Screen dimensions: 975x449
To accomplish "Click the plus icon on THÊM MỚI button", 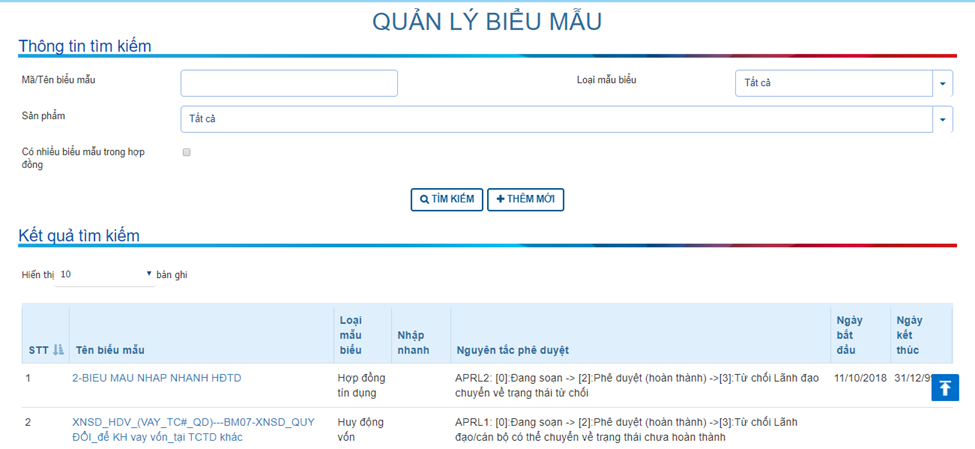I will (x=501, y=200).
